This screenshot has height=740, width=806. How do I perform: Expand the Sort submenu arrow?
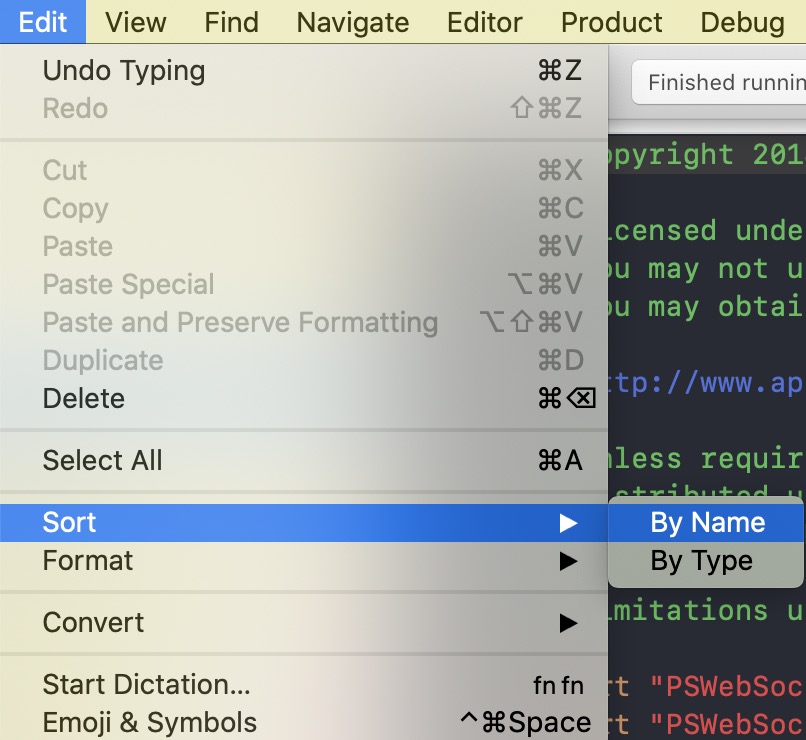coord(568,523)
